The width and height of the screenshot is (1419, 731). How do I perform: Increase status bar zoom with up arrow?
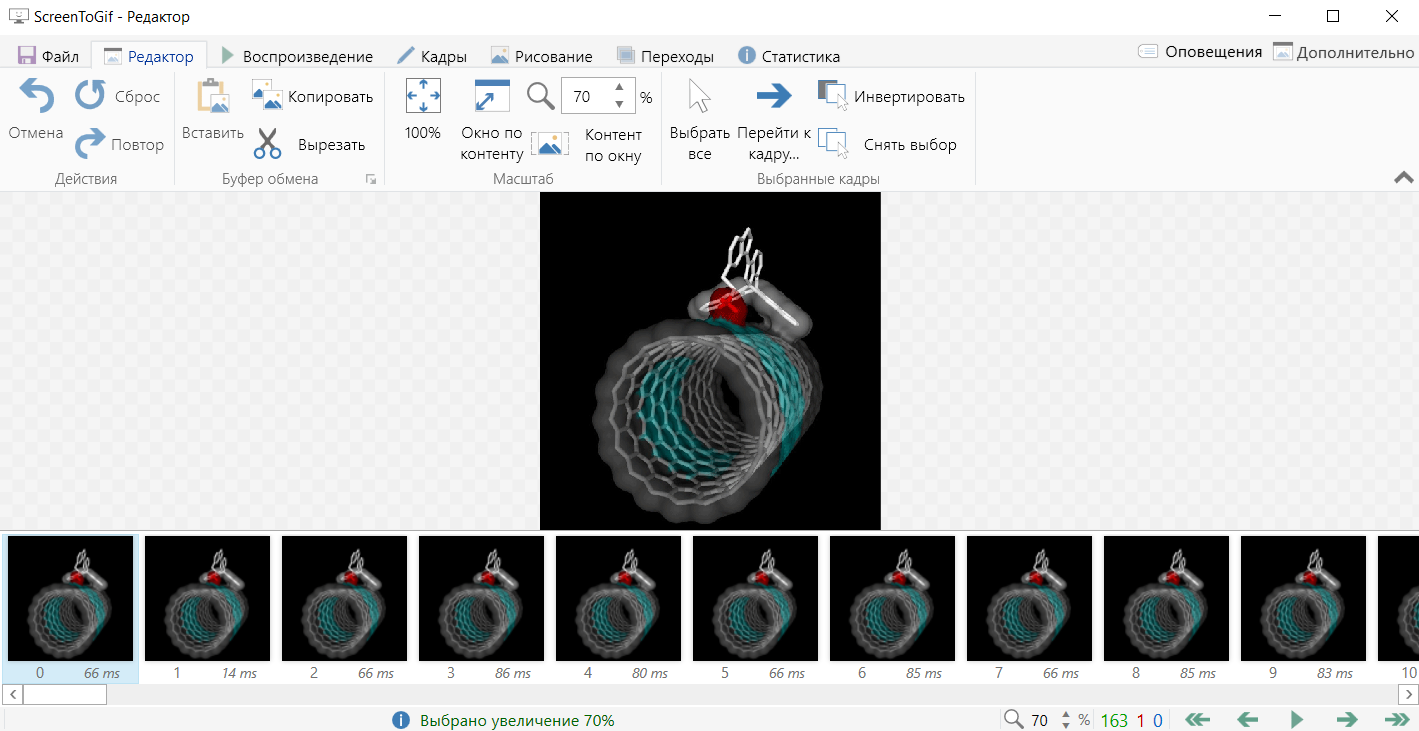coord(1066,715)
